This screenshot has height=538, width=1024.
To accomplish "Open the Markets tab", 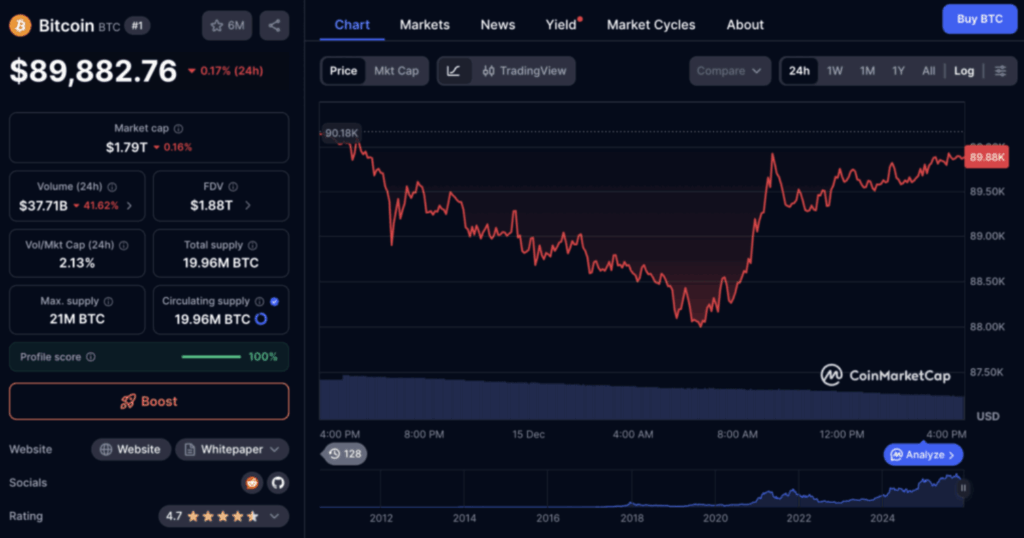I will [424, 24].
